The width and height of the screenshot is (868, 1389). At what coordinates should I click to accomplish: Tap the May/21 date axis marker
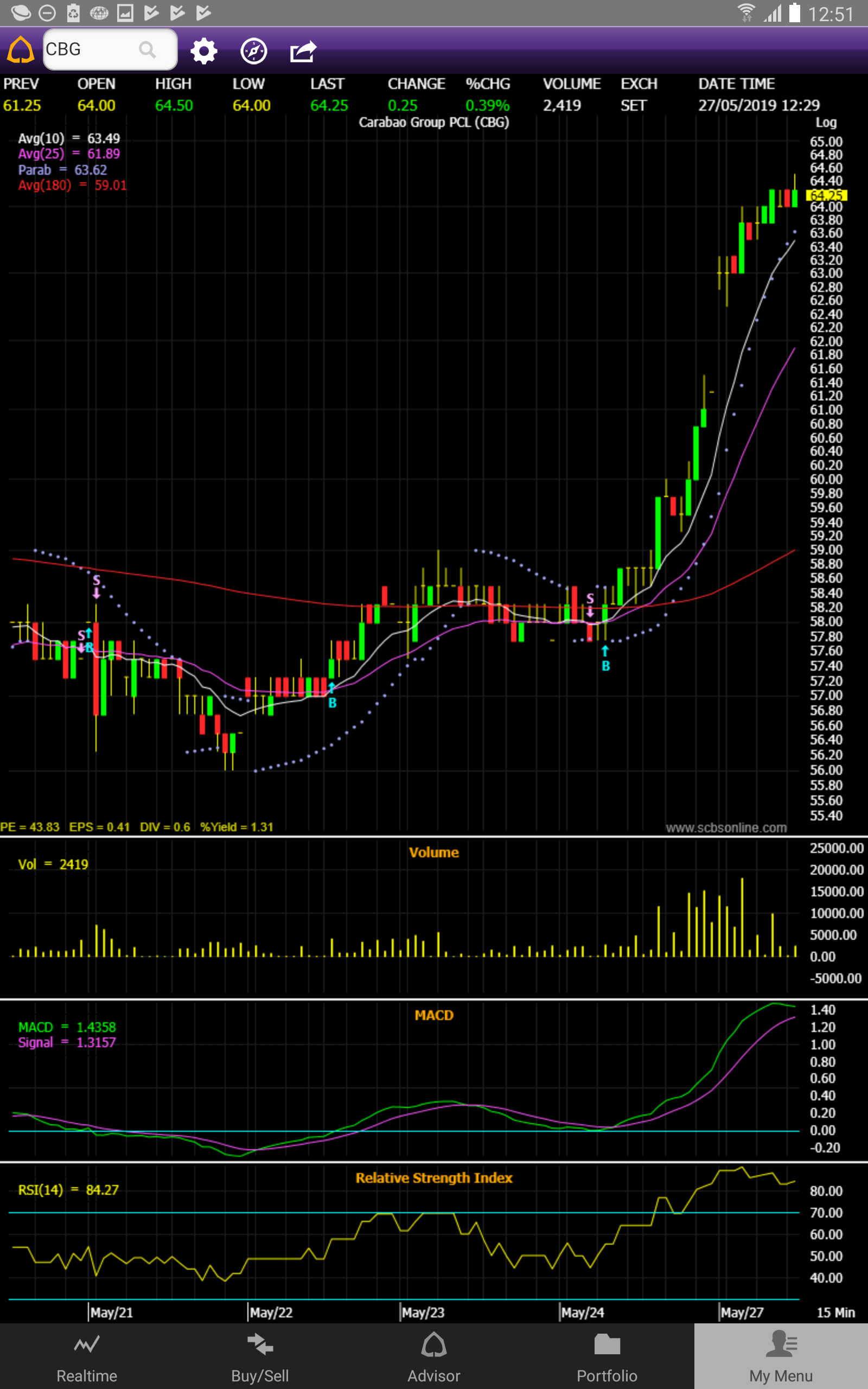point(111,1312)
